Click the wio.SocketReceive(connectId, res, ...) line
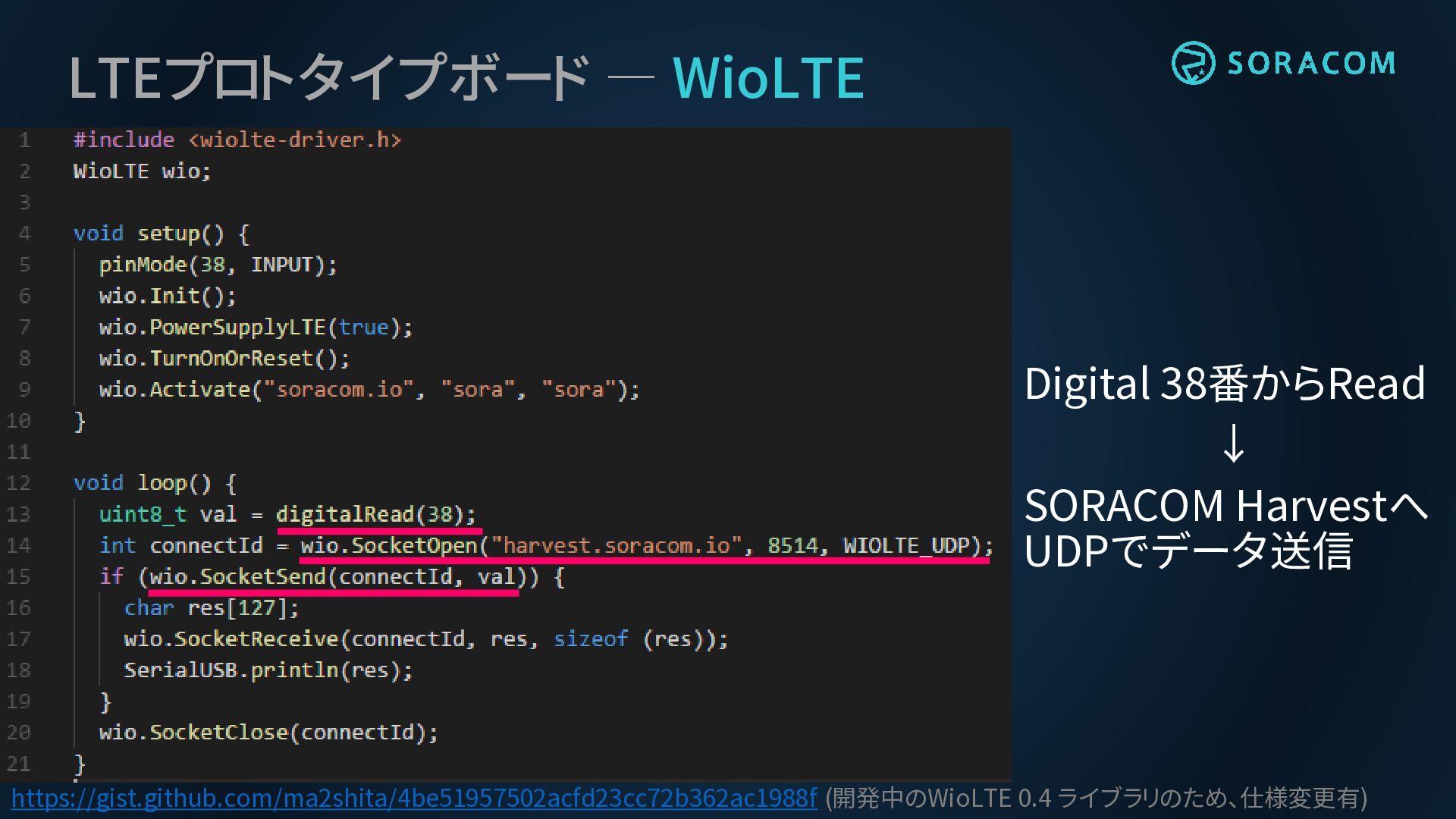The height and width of the screenshot is (819, 1456). point(426,639)
